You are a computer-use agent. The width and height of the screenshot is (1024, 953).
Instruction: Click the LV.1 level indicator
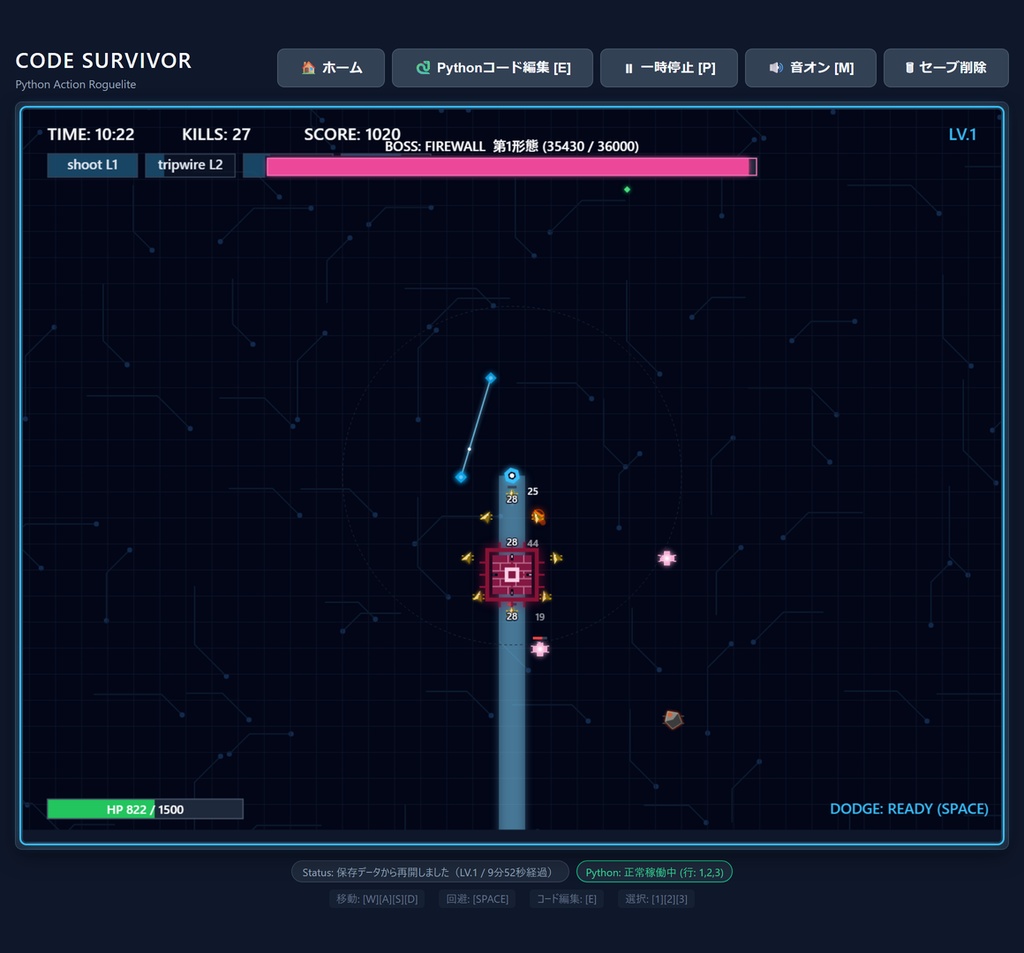(962, 135)
